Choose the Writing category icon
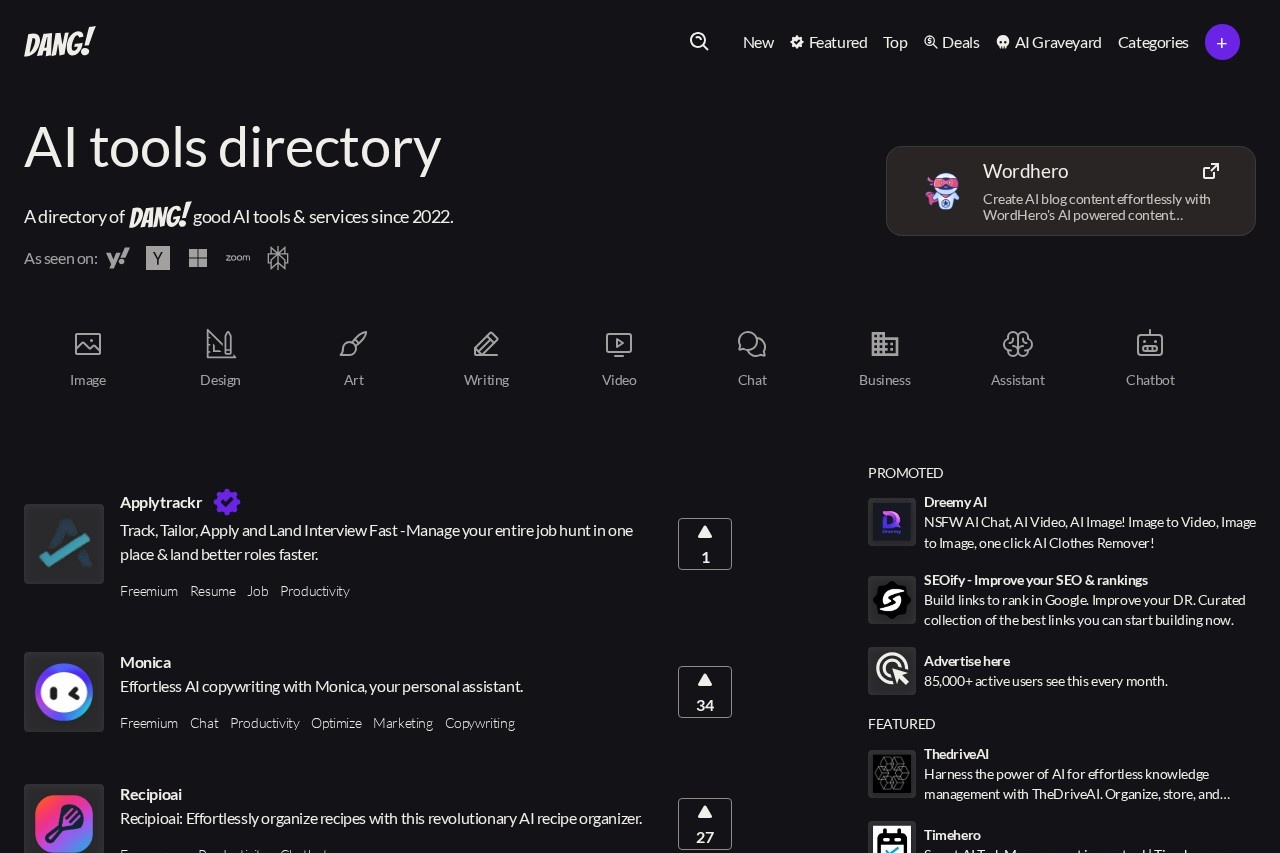This screenshot has height=853, width=1280. point(486,345)
